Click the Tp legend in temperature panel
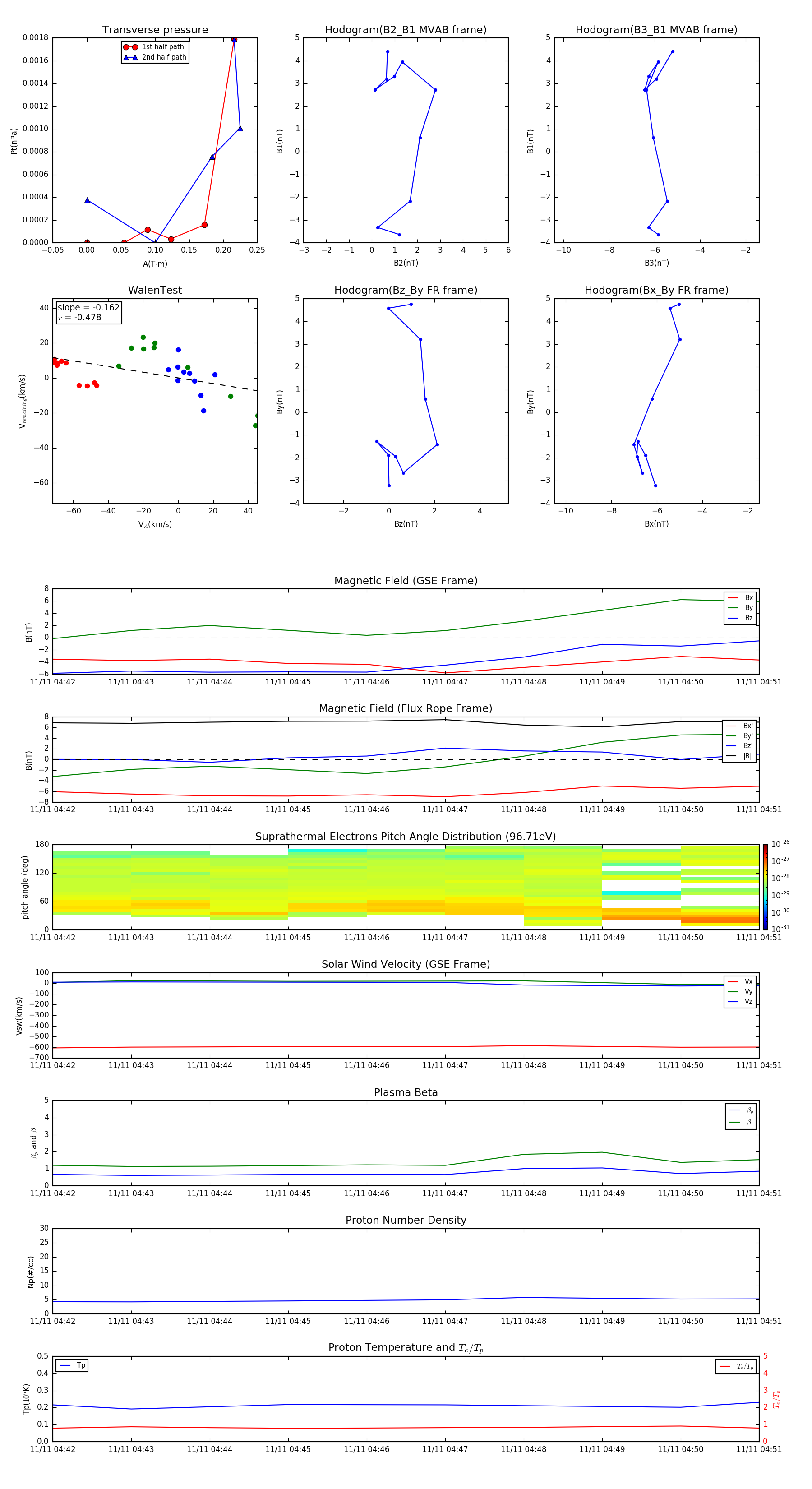The height and width of the screenshot is (1489, 812). pyautogui.click(x=72, y=1366)
